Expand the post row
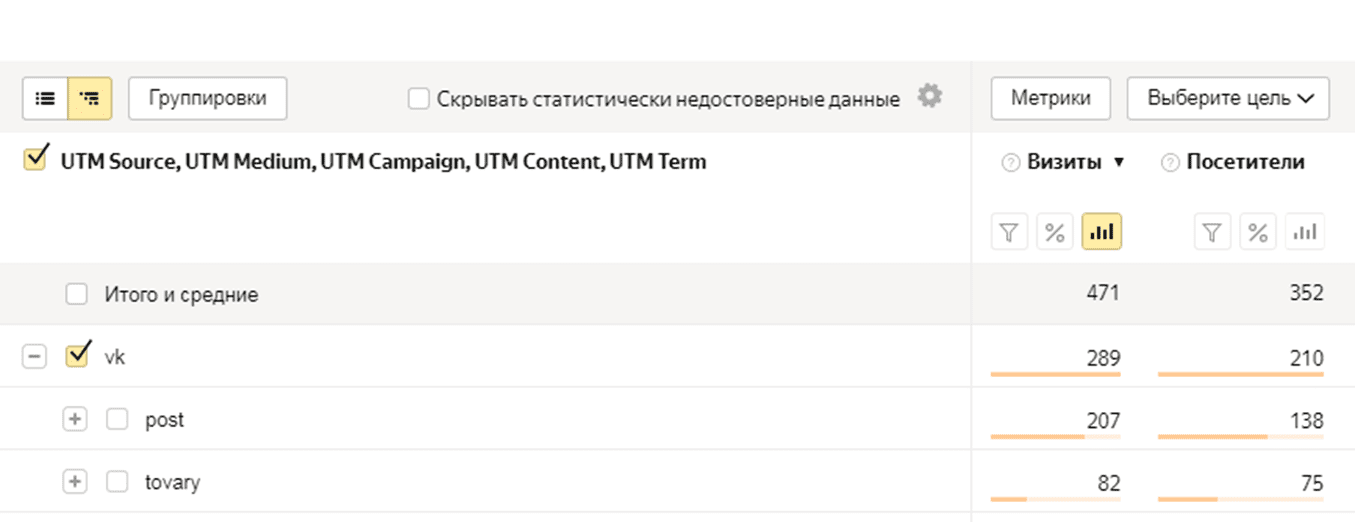Screen dimensions: 1355x522 tap(75, 420)
